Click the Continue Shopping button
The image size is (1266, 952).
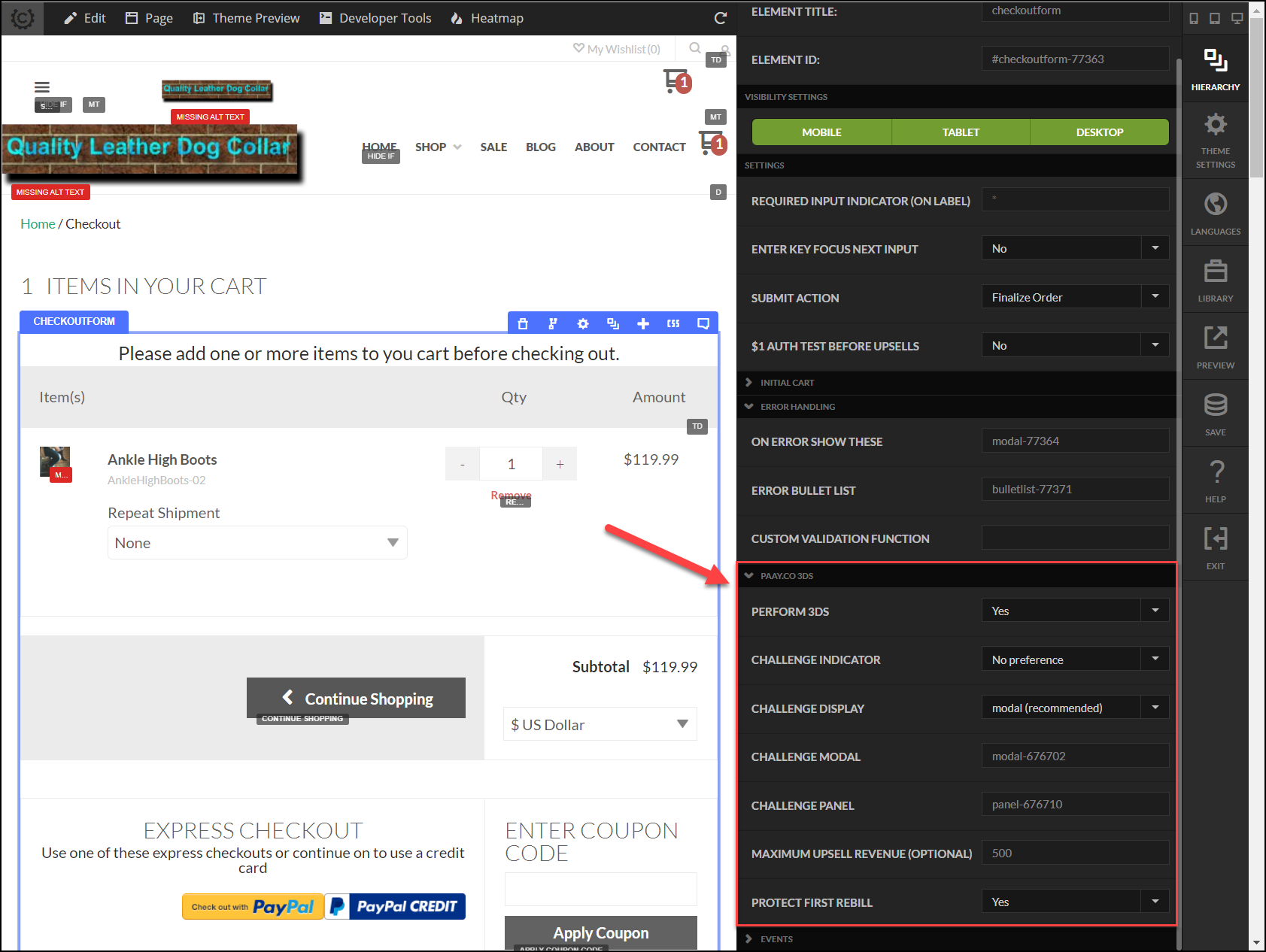356,699
